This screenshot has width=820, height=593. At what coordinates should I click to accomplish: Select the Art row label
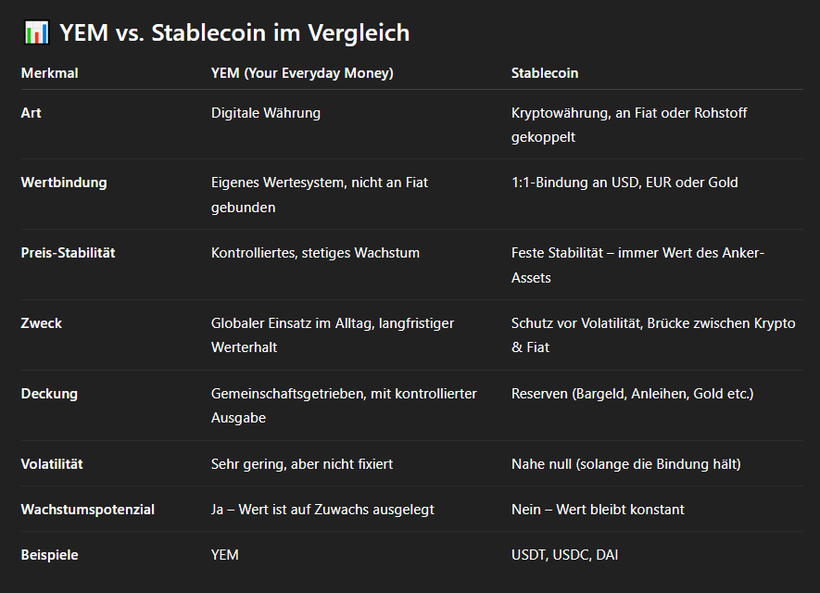click(31, 113)
